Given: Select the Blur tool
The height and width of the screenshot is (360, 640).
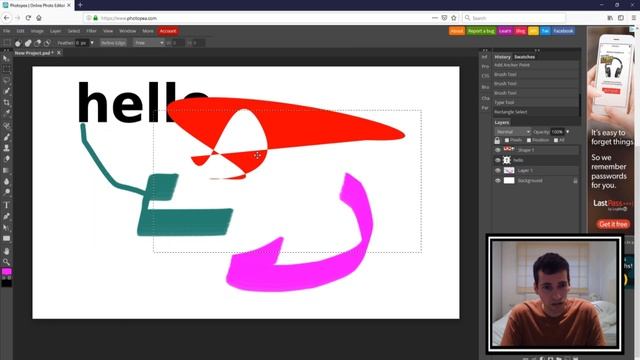Looking at the screenshot, I should tap(6, 182).
